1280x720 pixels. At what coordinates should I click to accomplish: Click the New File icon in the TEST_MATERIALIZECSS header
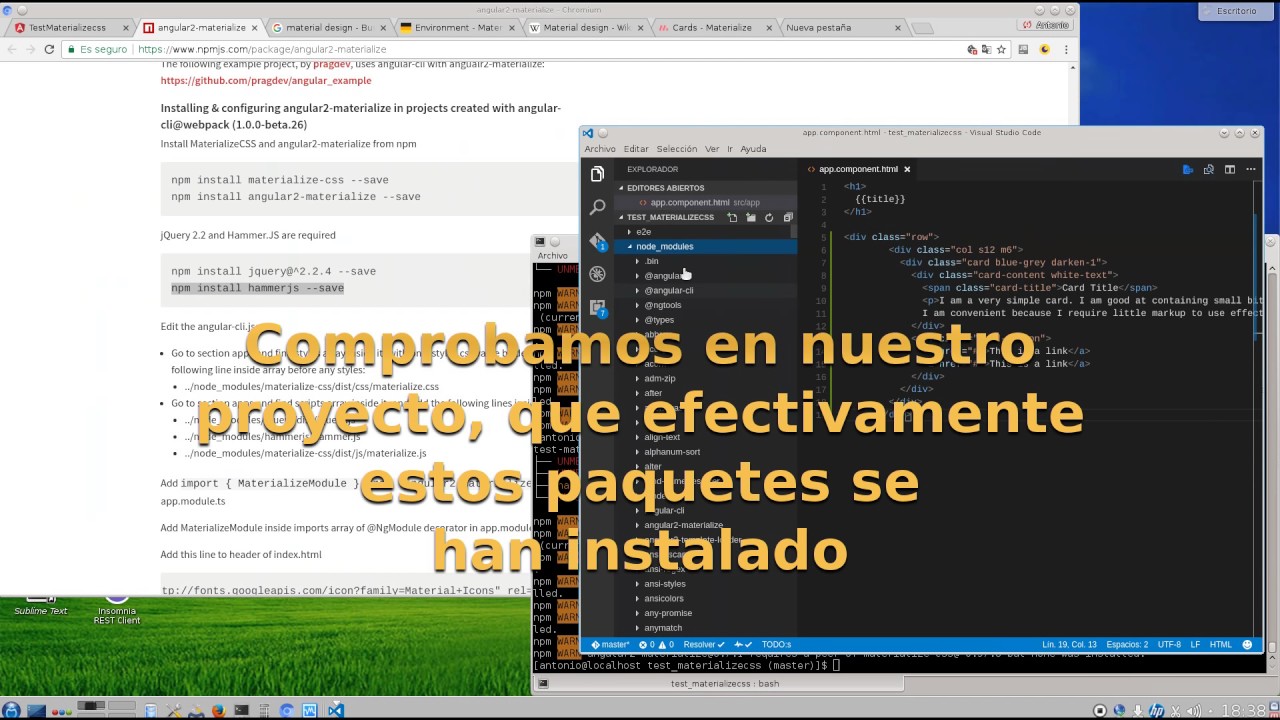tap(732, 217)
